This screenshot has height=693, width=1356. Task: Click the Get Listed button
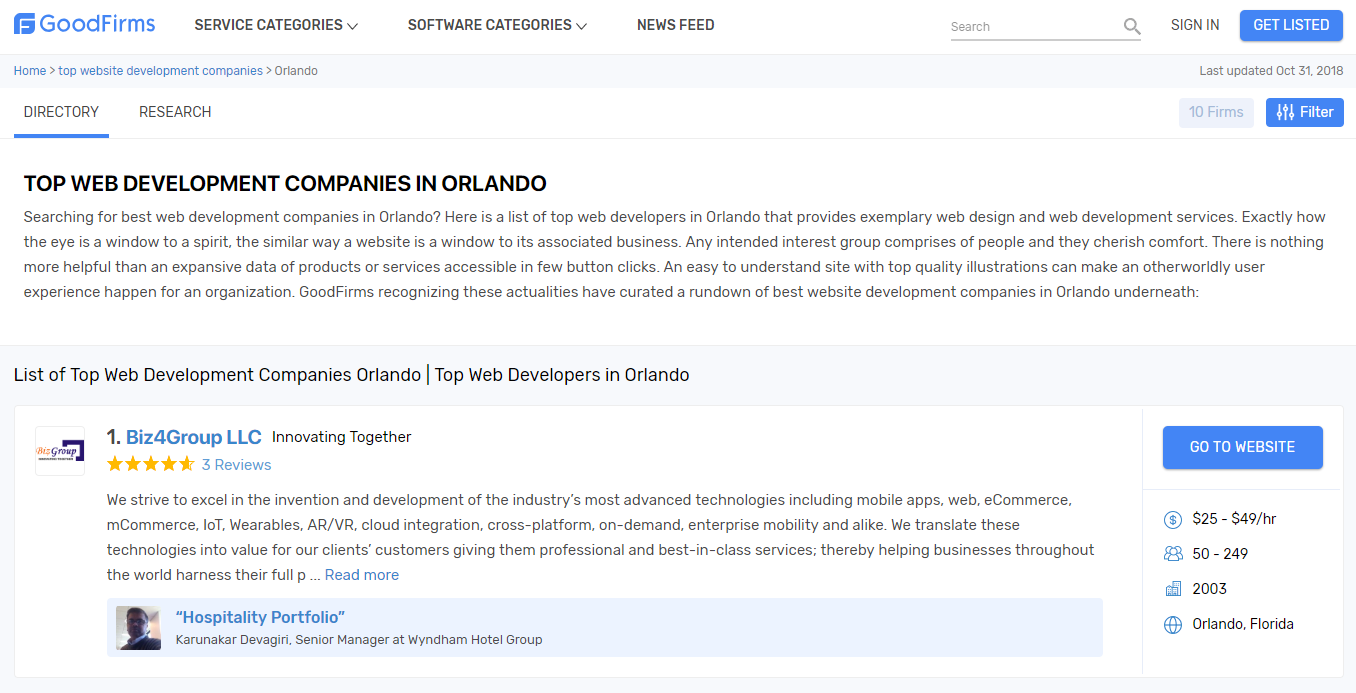(x=1291, y=25)
